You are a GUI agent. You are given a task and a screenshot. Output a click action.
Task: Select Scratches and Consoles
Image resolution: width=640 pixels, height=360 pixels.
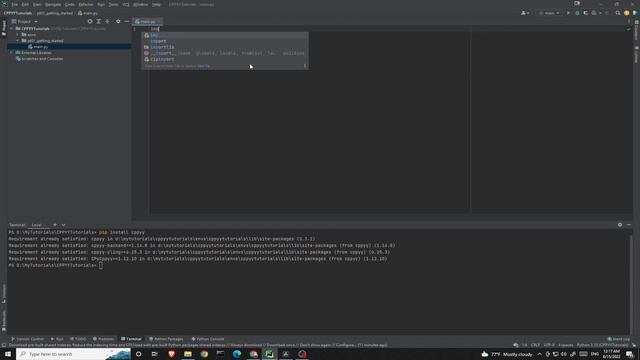[42, 59]
